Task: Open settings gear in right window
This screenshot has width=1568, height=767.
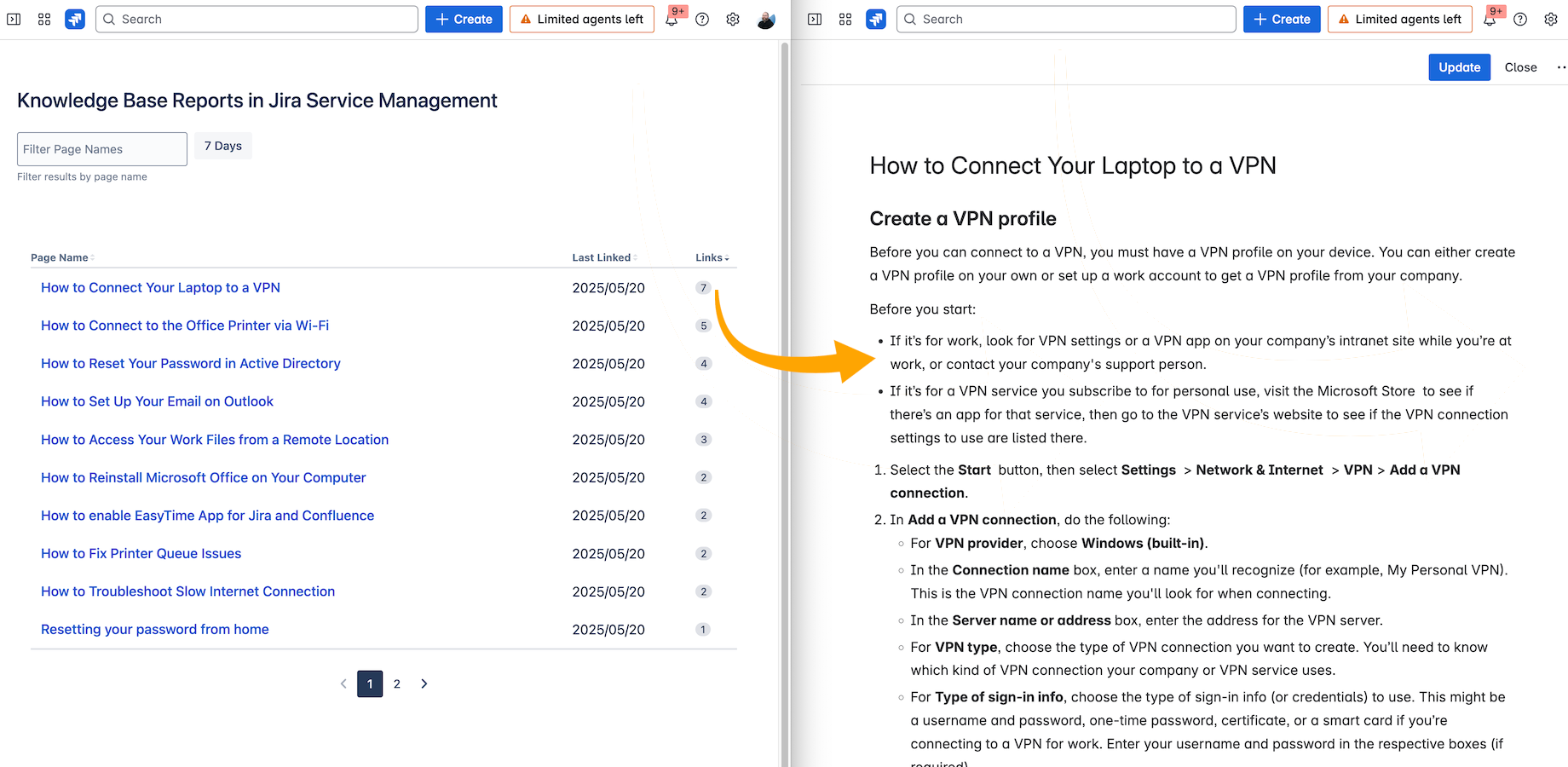Action: click(1551, 19)
